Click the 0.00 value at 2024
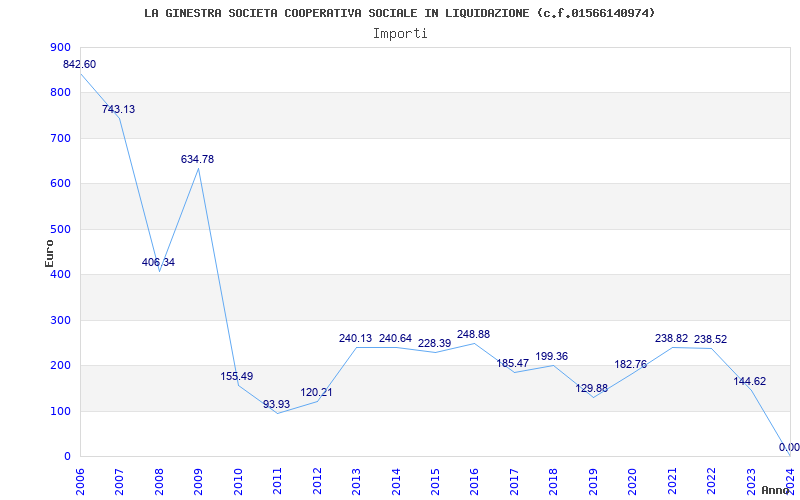 (789, 447)
